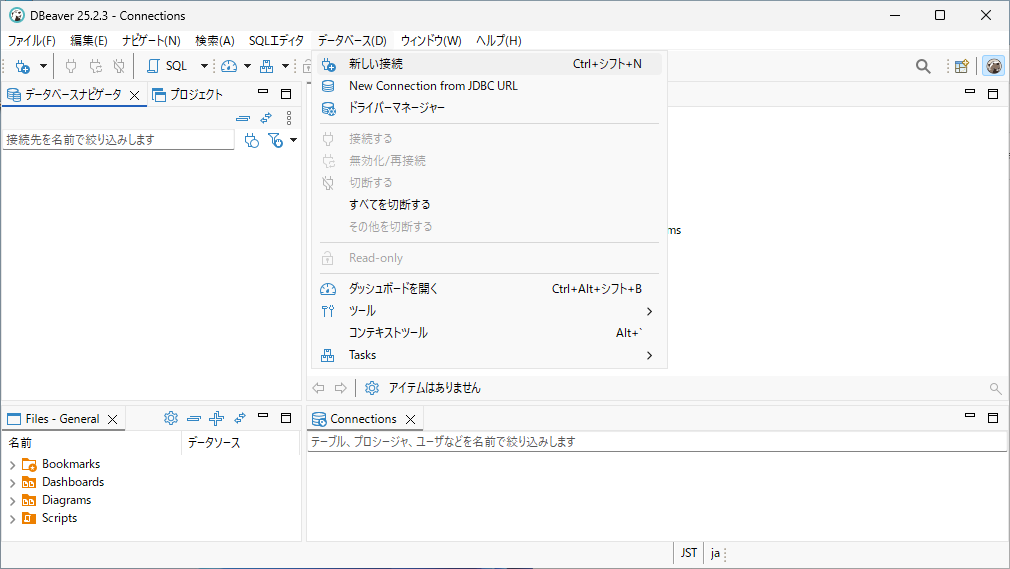Toggle link with editor in Navigator
Image resolution: width=1010 pixels, height=569 pixels.
point(266,119)
